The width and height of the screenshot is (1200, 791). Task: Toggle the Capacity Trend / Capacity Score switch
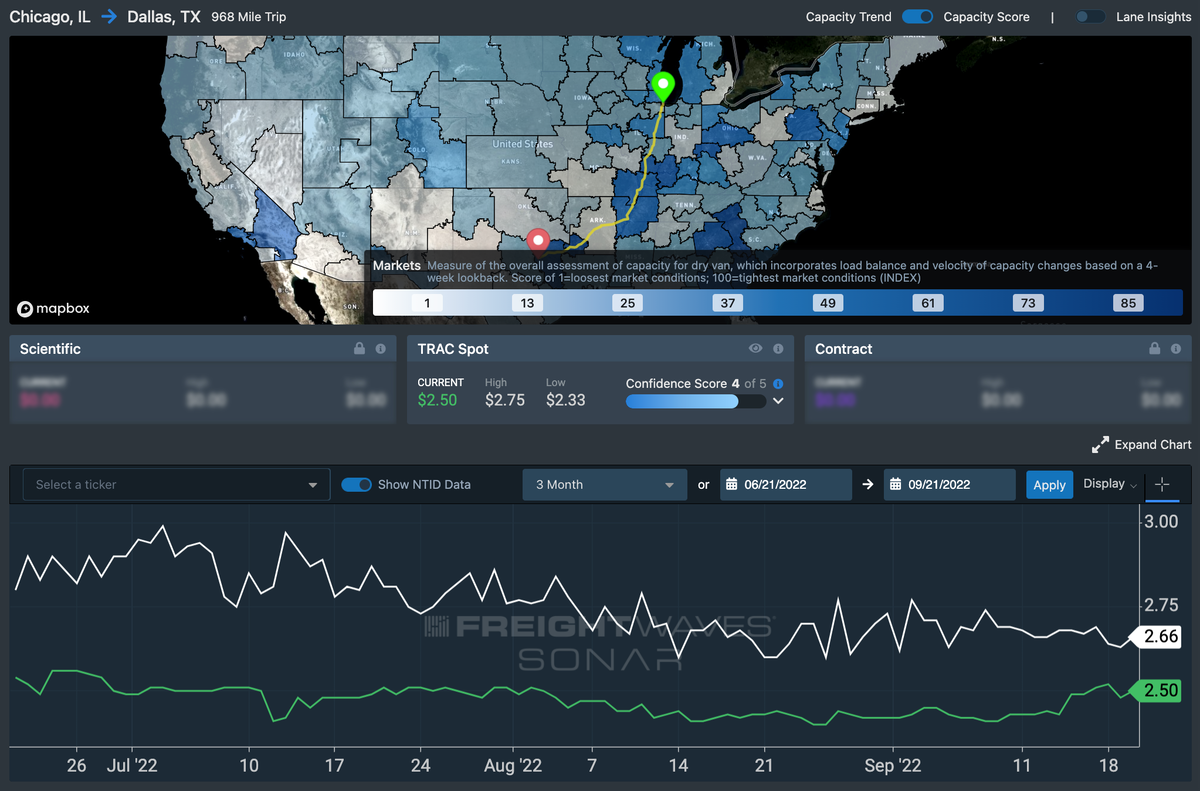918,17
